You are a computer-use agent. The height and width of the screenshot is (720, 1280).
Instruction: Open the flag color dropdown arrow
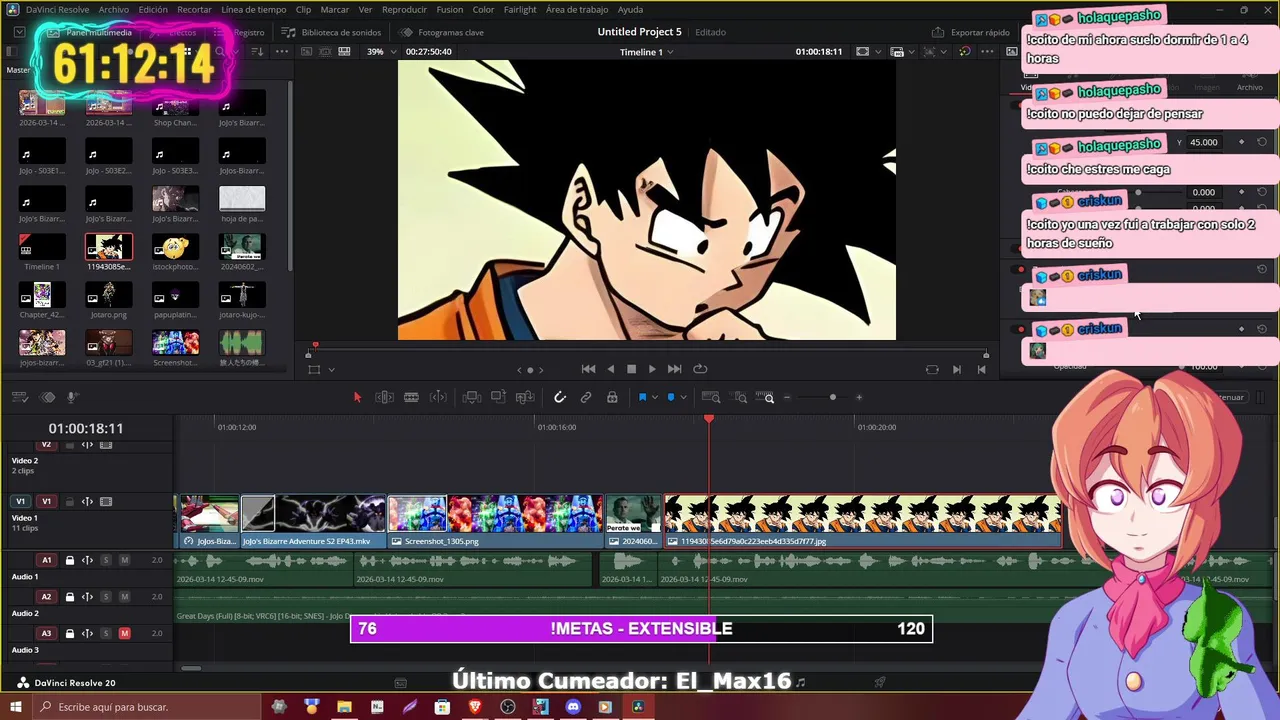pos(654,398)
